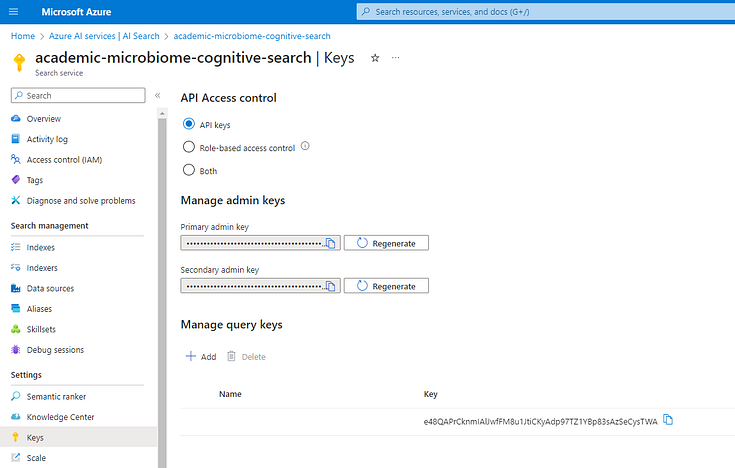Viewport: 735px width, 468px height.
Task: Add a new query key
Action: pyautogui.click(x=201, y=356)
